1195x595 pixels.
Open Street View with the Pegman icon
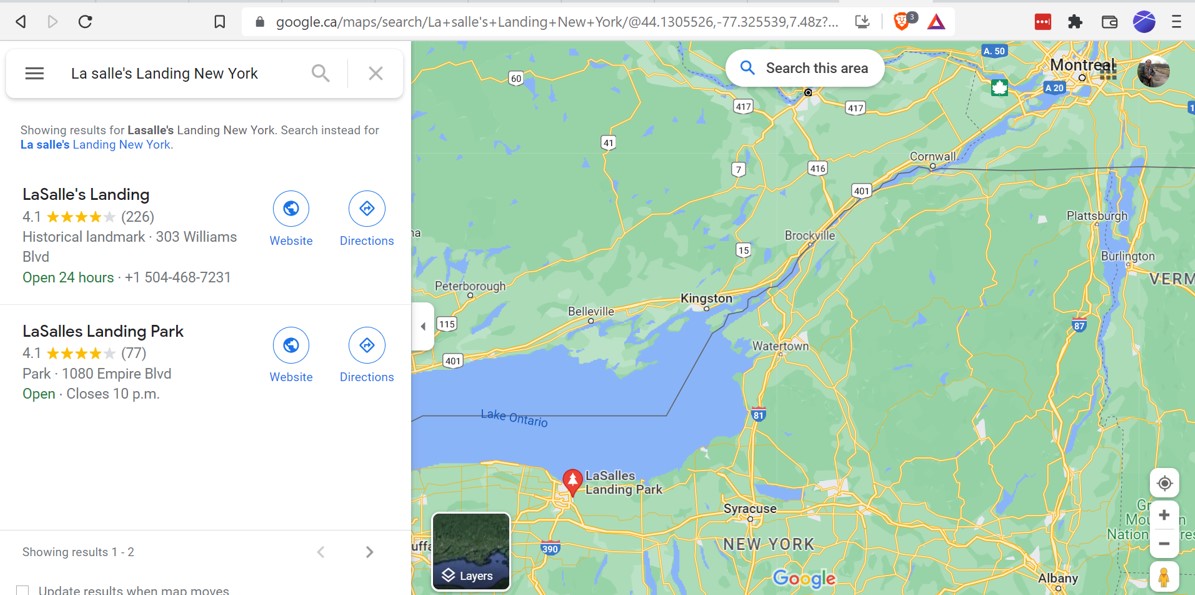click(1164, 577)
